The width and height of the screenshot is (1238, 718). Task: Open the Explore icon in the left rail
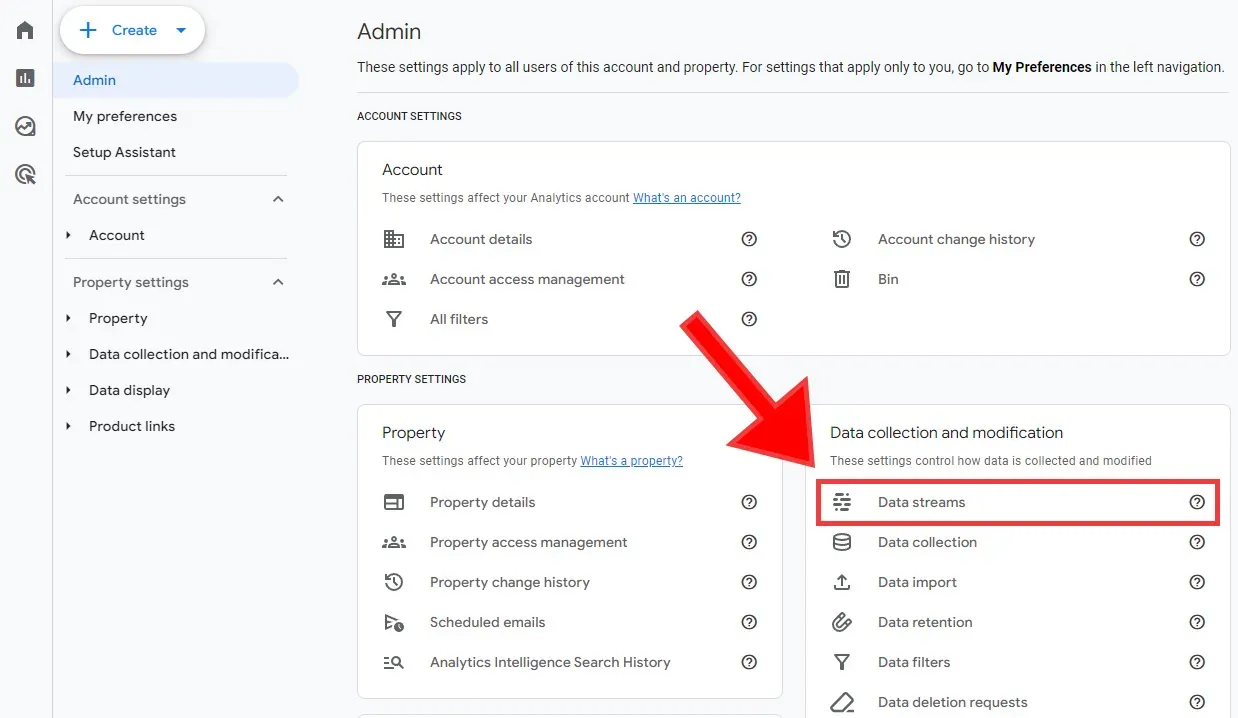25,126
